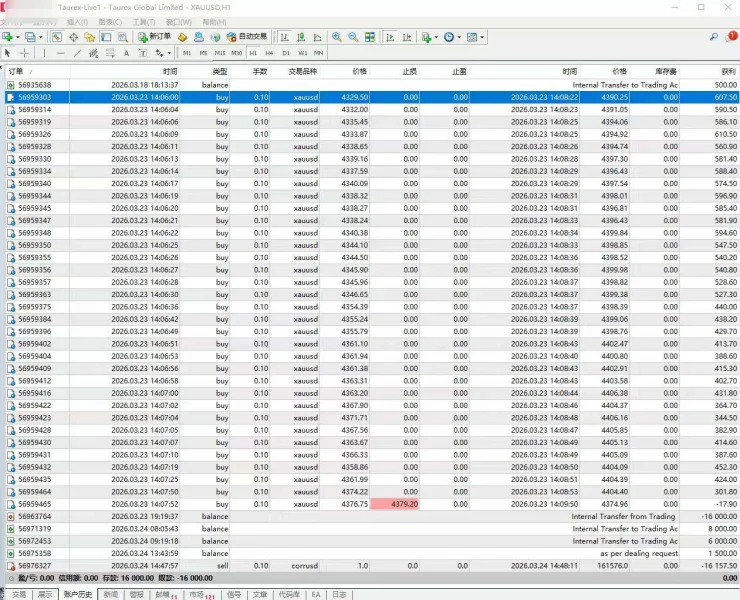The image size is (740, 600).
Task: Select the trendline drawing tool
Action: click(78, 53)
